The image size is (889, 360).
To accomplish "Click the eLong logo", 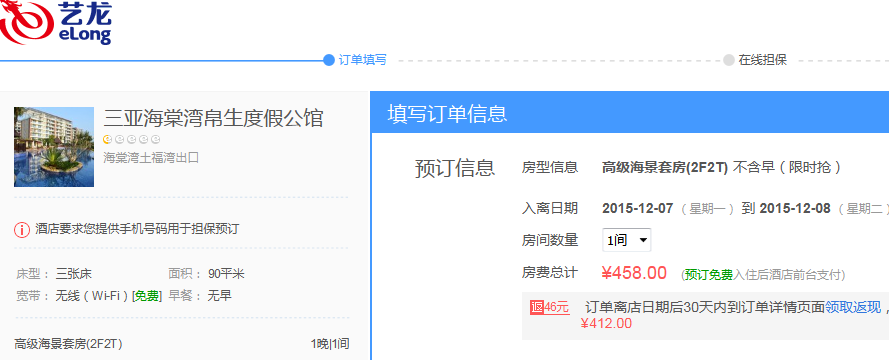I will 56,23.
